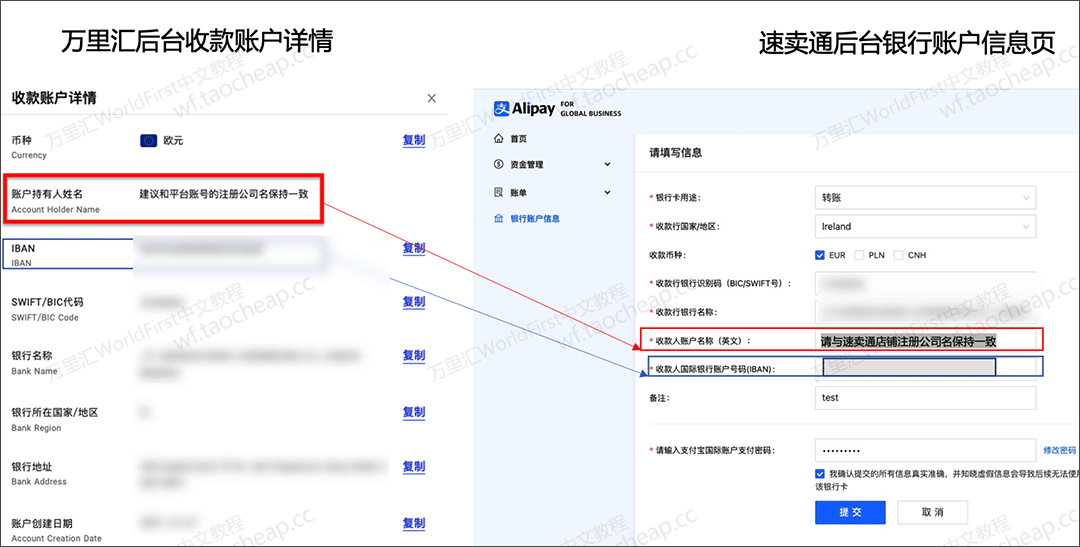Open the 收款行国家/地区 Ireland dropdown
The image size is (1080, 547).
click(x=925, y=227)
